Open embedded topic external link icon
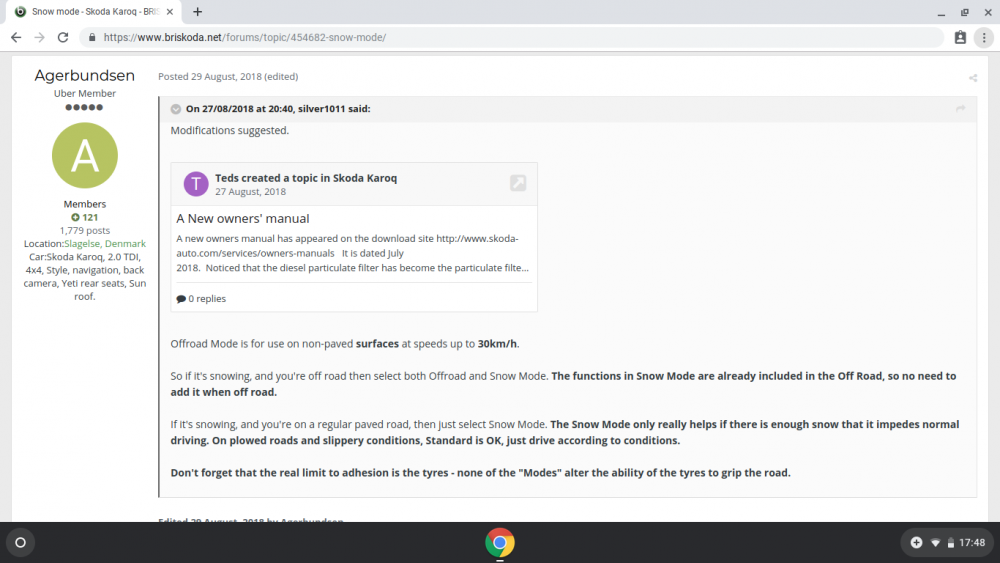The height and width of the screenshot is (563, 1000). pos(518,183)
